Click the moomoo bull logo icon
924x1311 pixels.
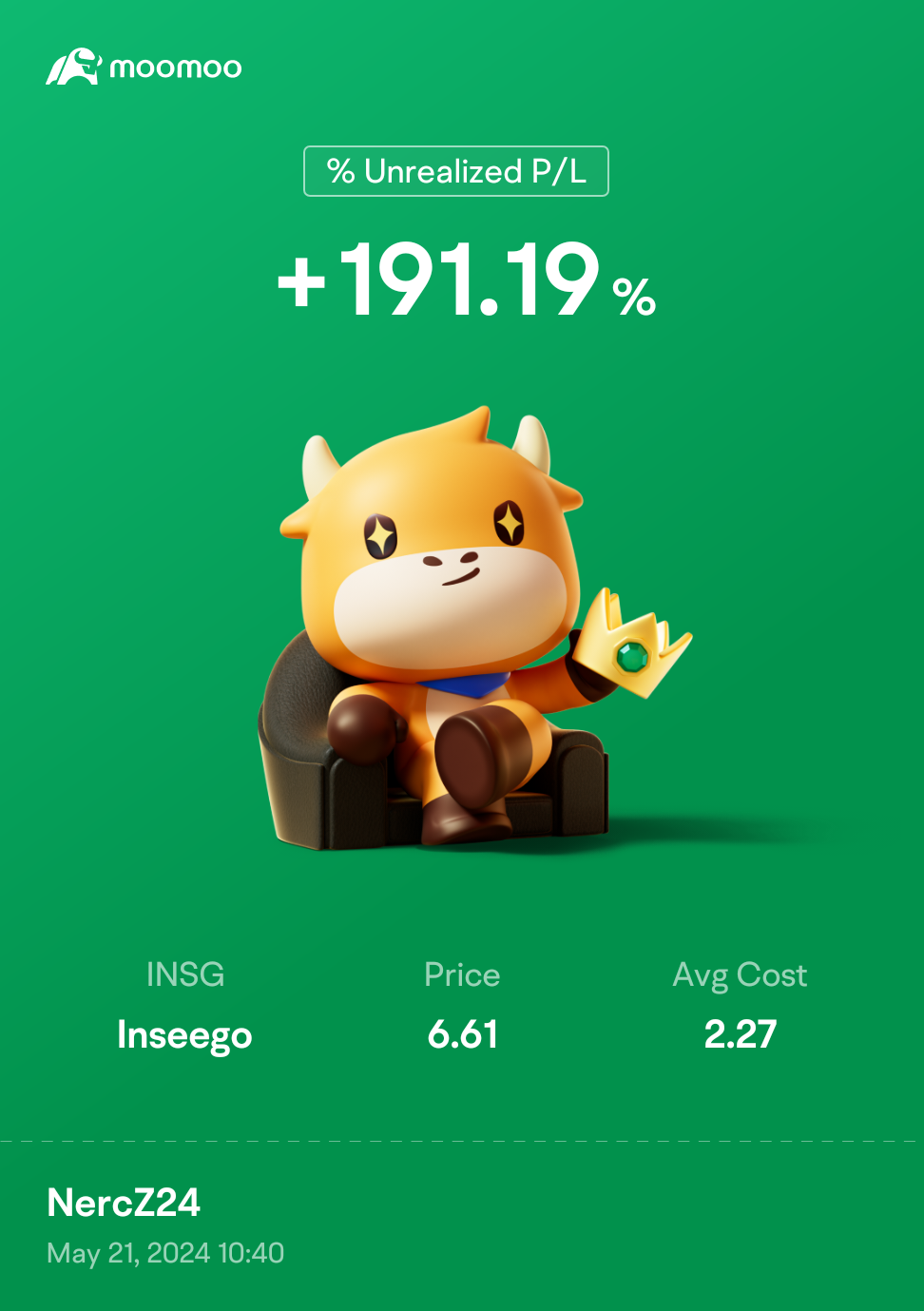click(73, 67)
